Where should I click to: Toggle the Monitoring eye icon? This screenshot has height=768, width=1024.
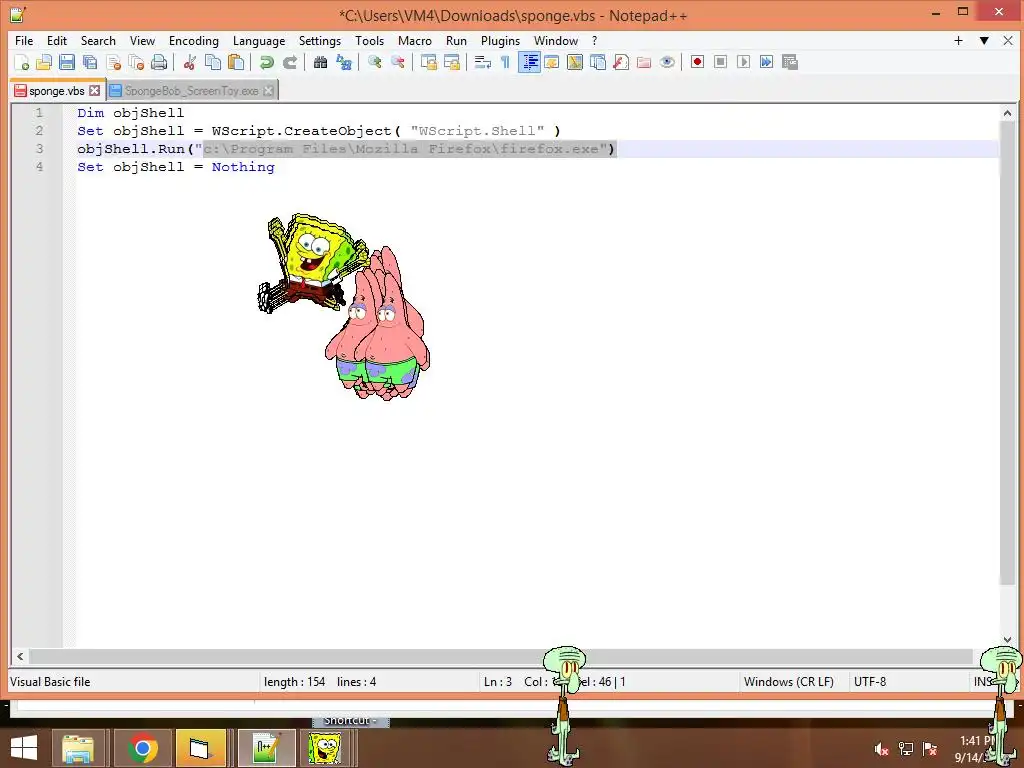click(667, 62)
